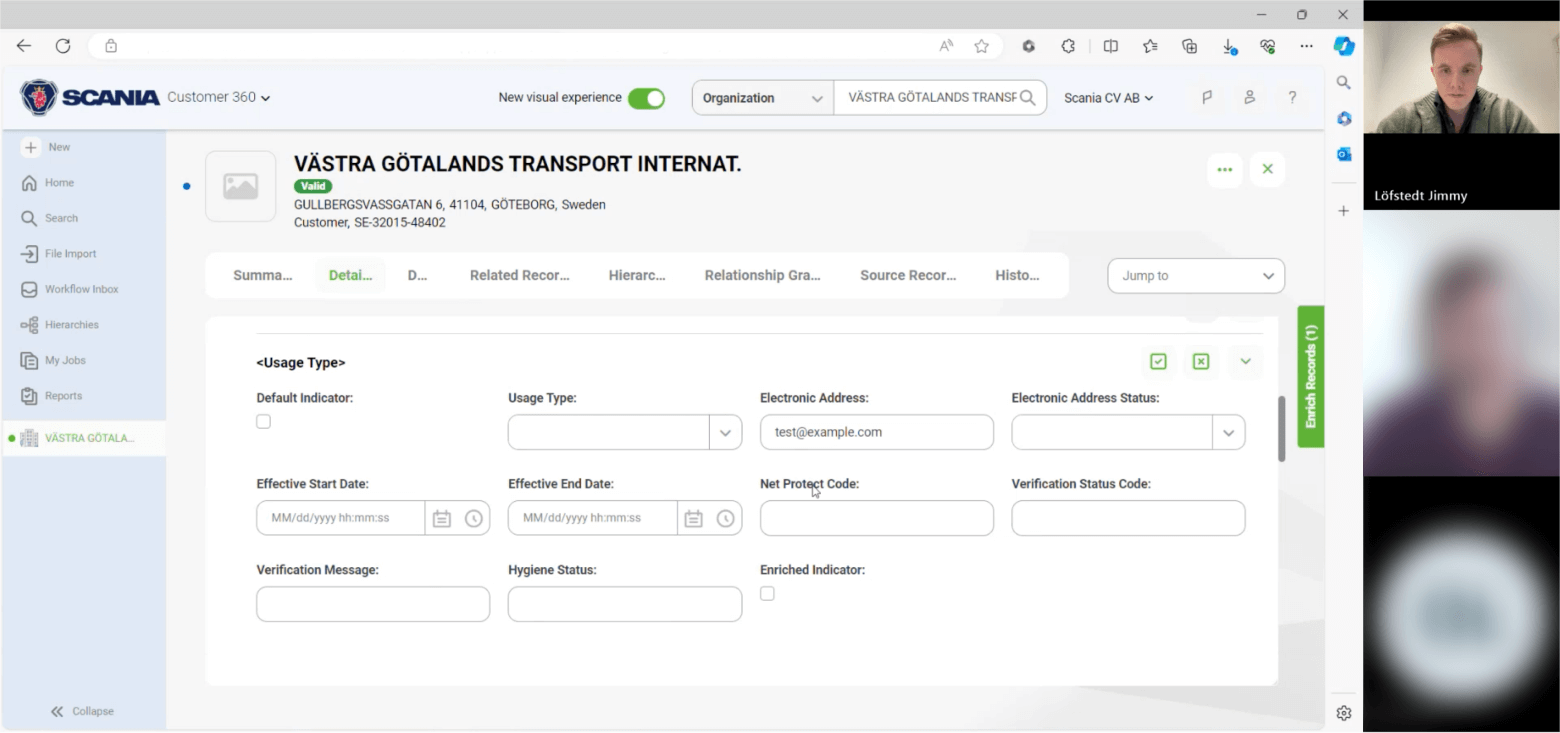Open the flag bookmarks icon in header
The width and height of the screenshot is (1560, 733).
[x=1207, y=97]
